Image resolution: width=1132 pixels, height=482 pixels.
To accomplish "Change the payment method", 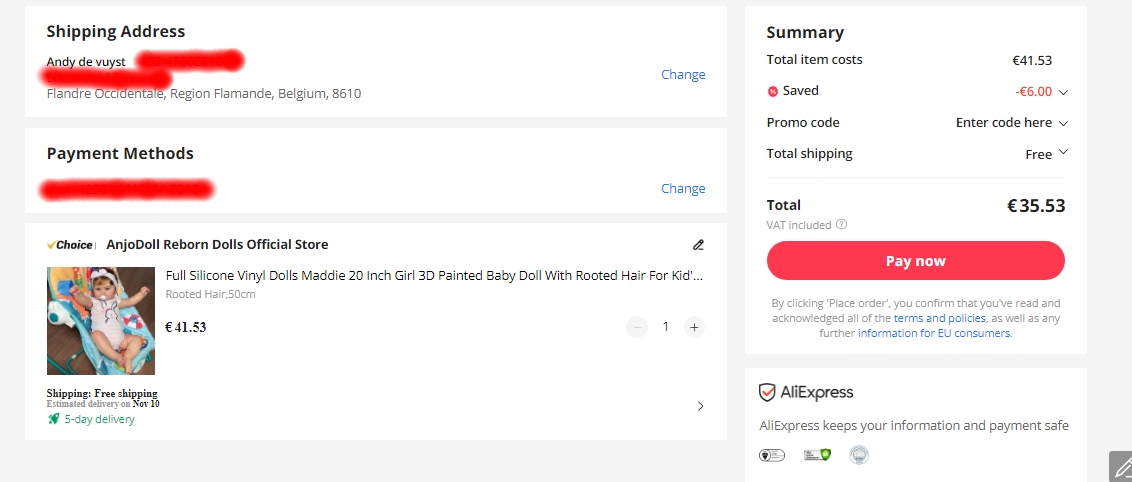I will [683, 188].
